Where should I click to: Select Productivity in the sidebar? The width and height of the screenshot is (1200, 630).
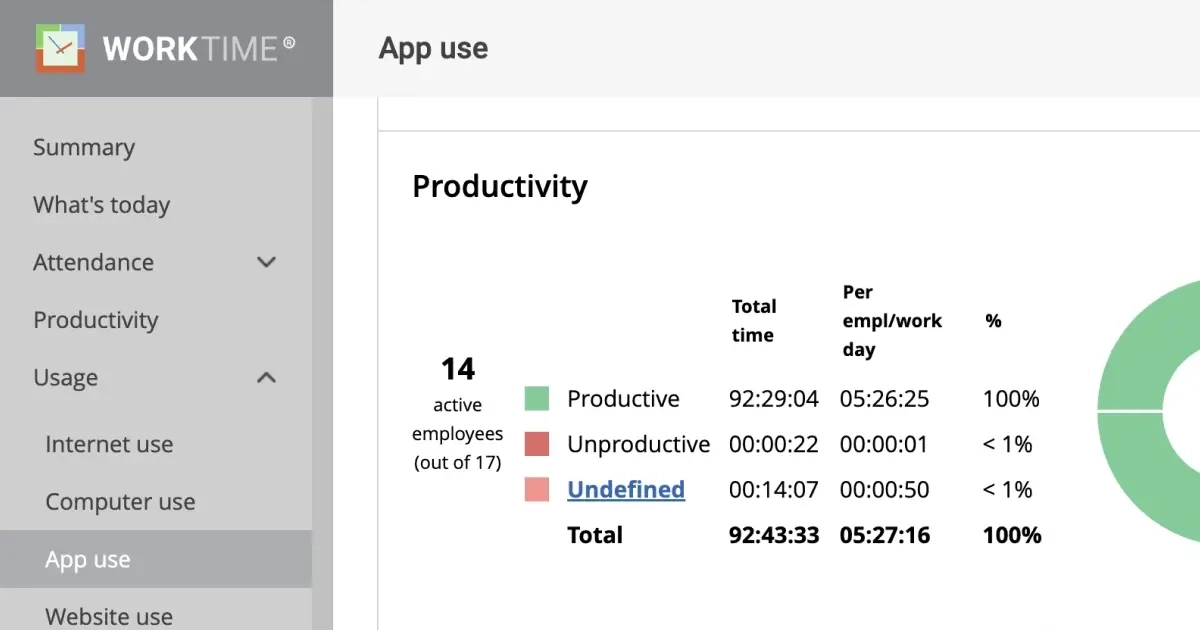coord(96,320)
